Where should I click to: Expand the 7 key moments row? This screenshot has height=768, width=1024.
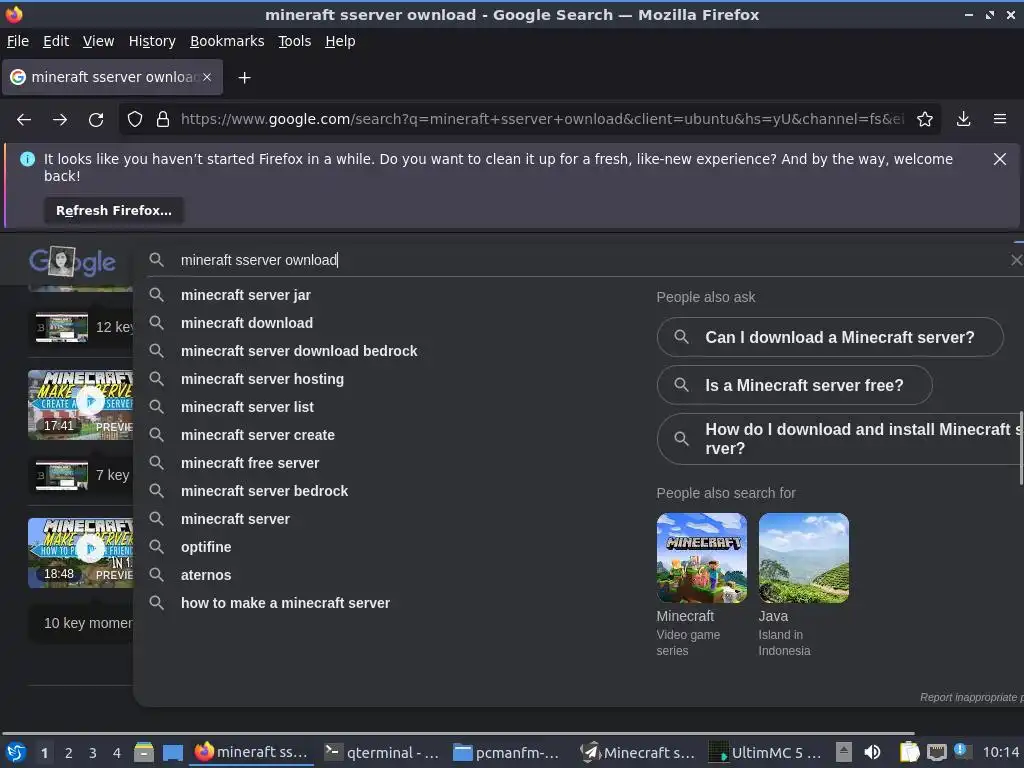pos(82,475)
